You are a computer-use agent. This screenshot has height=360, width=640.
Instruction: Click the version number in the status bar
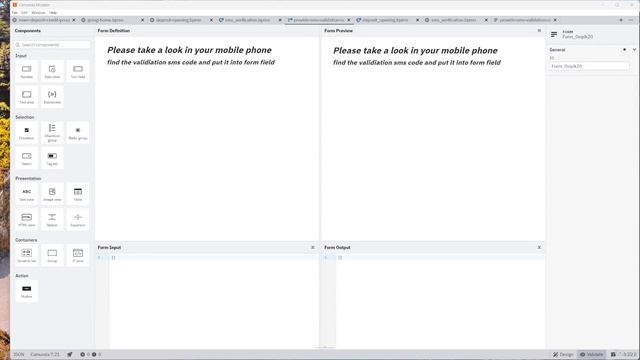point(629,354)
